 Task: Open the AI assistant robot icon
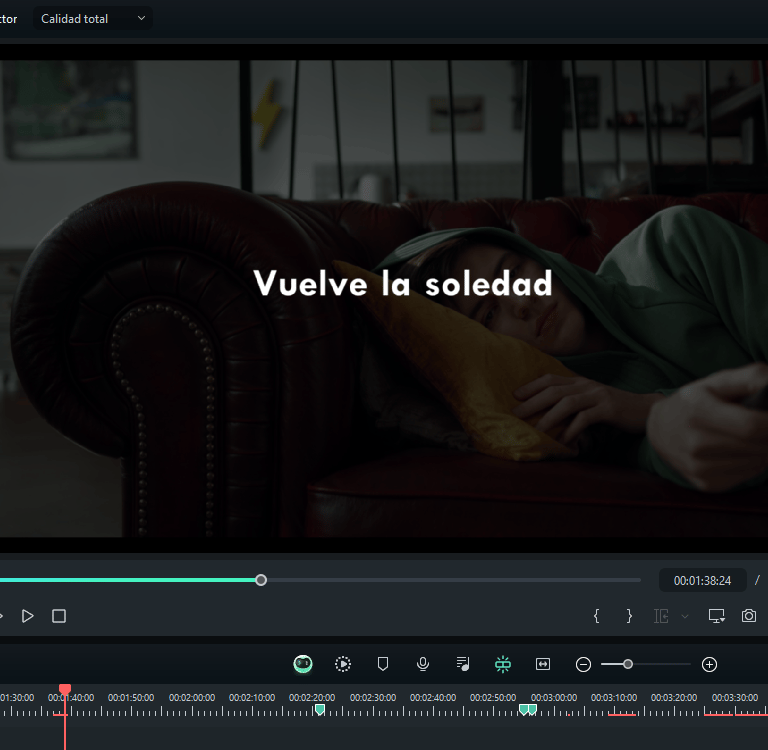tap(303, 664)
